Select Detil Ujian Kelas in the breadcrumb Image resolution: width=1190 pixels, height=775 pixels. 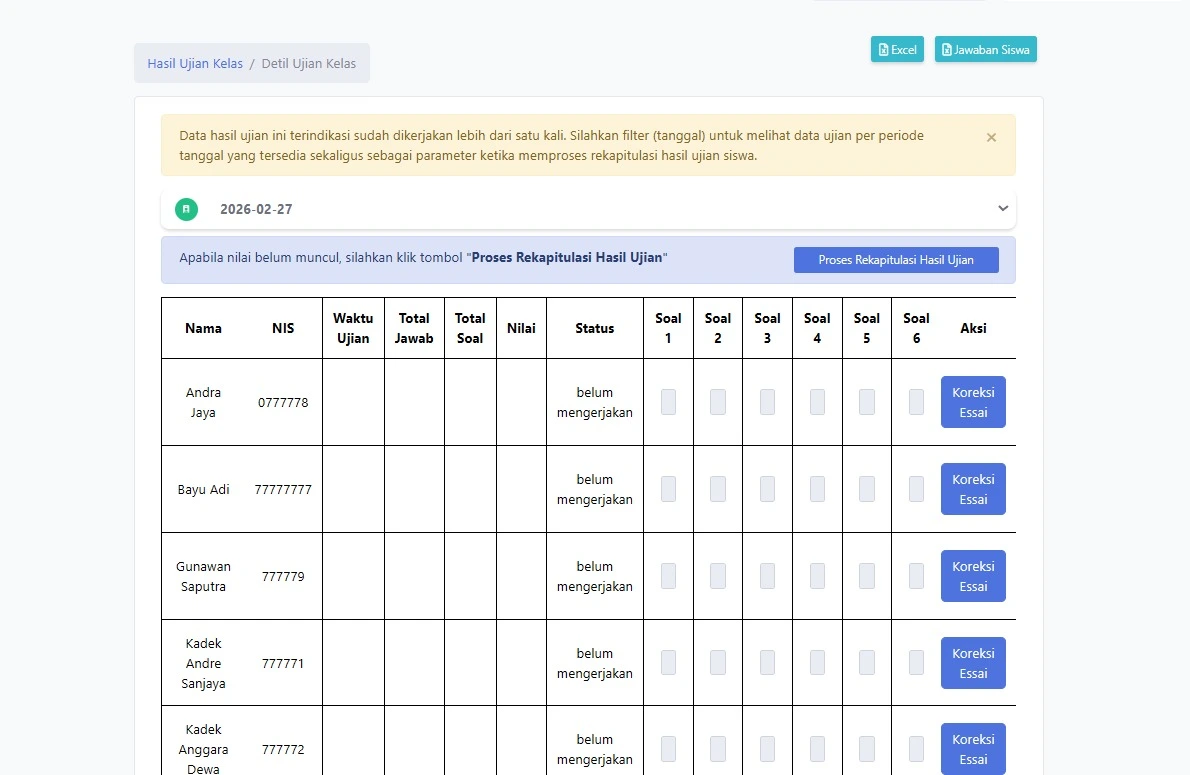[x=308, y=62]
